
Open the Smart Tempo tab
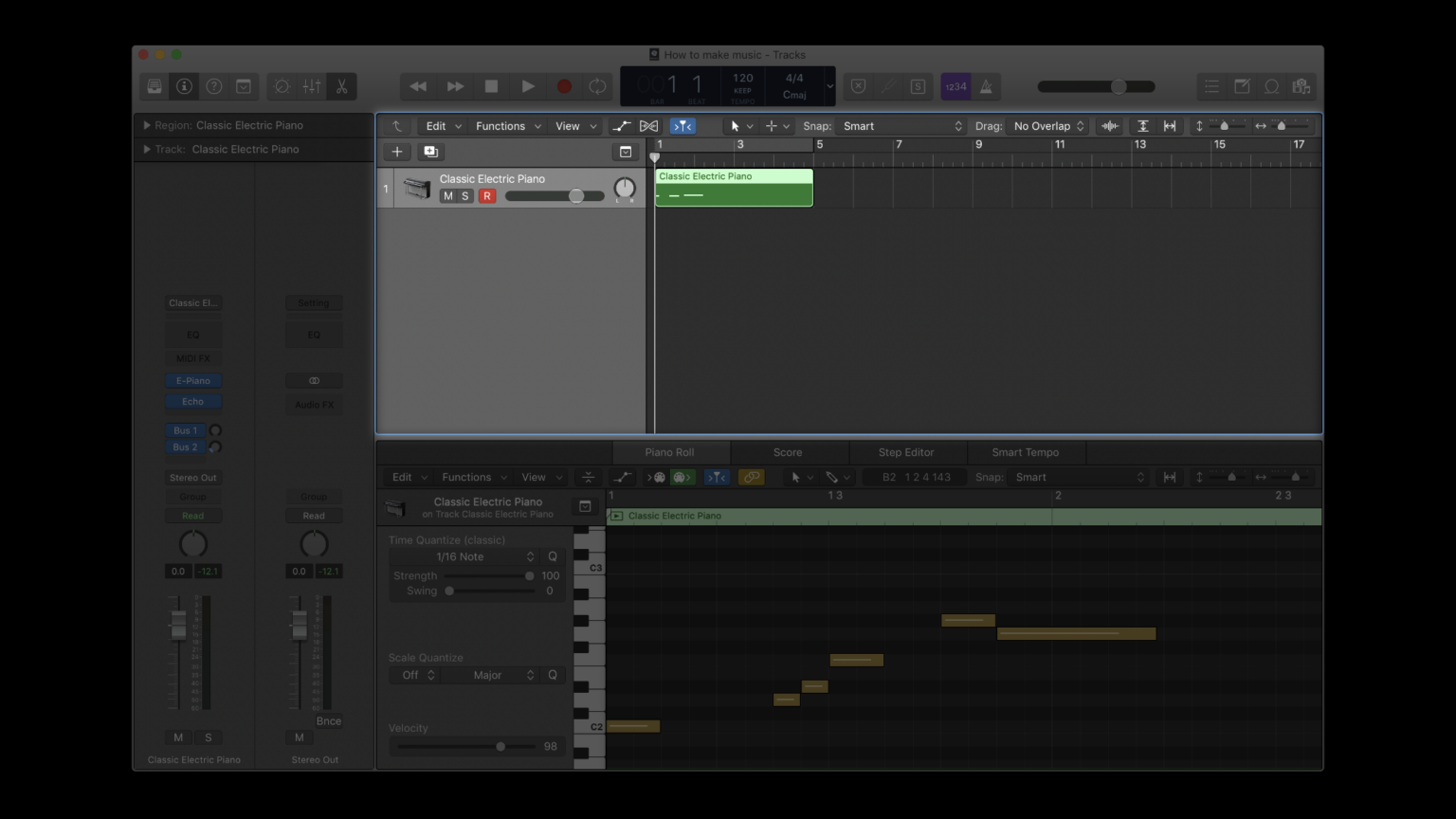click(x=1026, y=452)
